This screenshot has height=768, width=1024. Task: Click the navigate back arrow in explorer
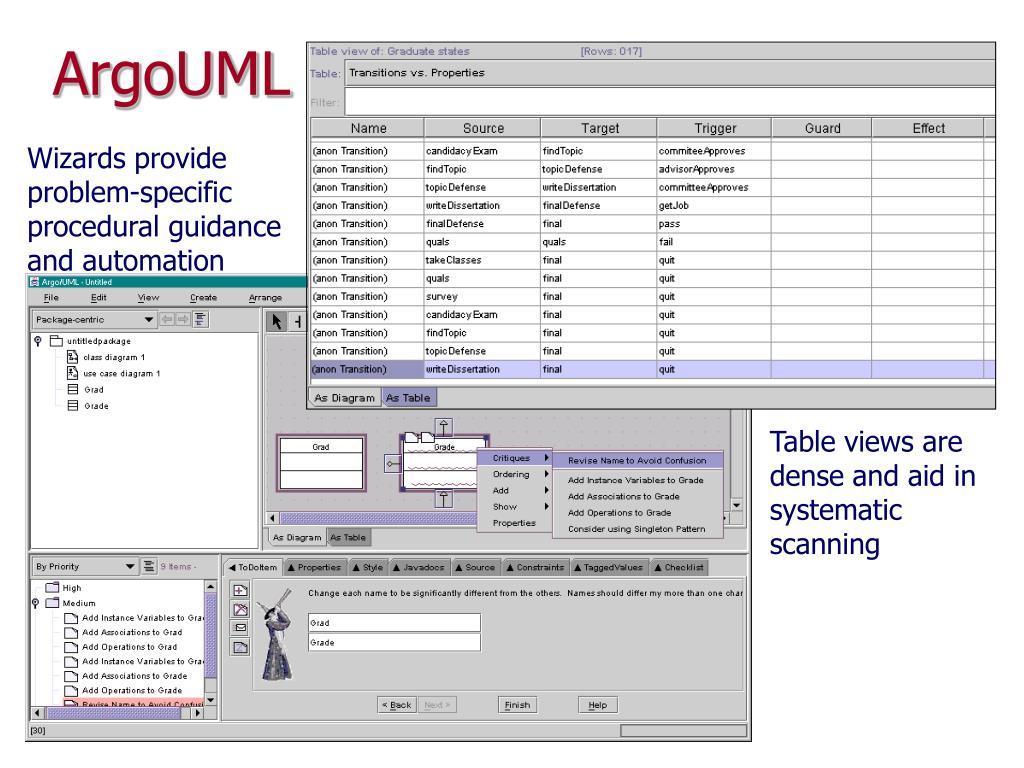[x=167, y=319]
